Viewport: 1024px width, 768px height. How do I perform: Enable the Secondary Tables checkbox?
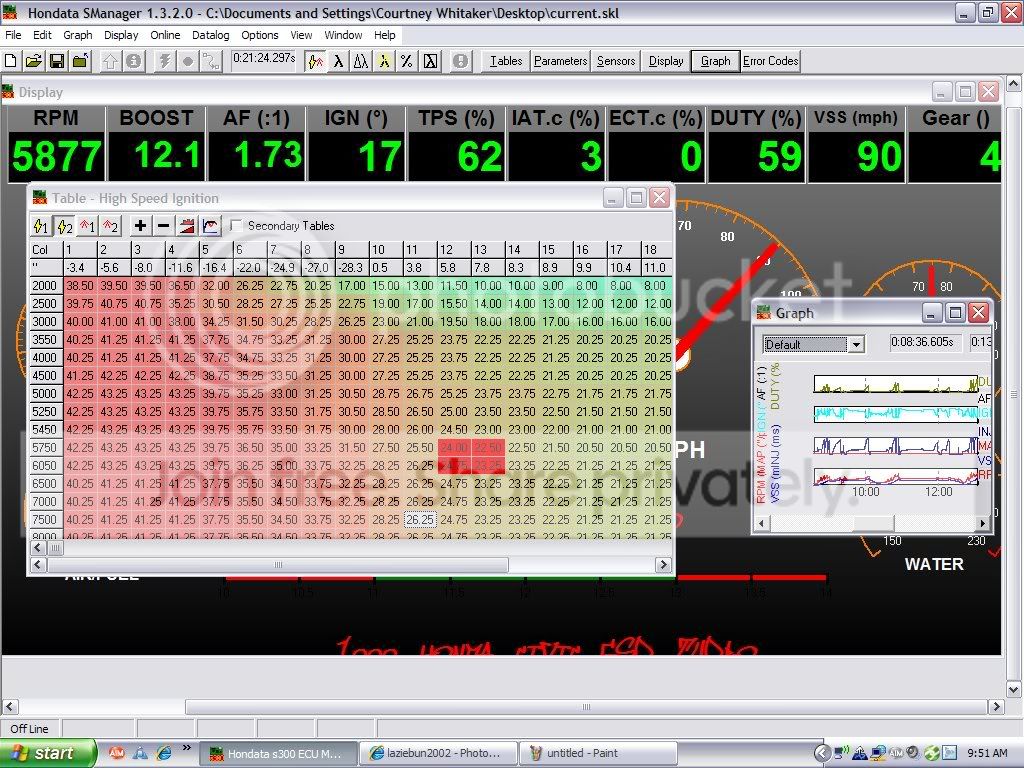pyautogui.click(x=237, y=226)
